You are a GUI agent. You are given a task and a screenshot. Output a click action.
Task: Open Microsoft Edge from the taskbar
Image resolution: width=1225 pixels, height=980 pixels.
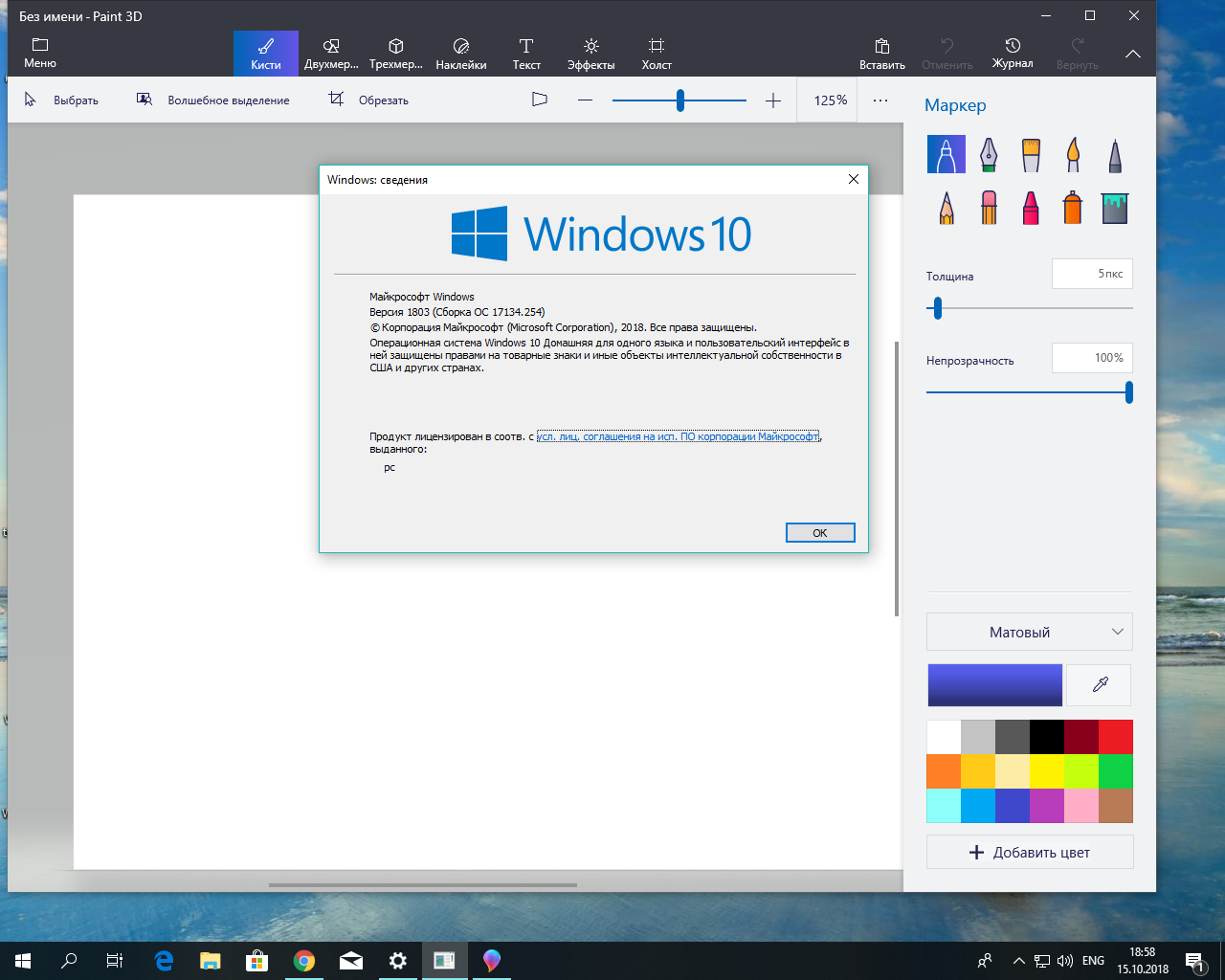pyautogui.click(x=164, y=961)
